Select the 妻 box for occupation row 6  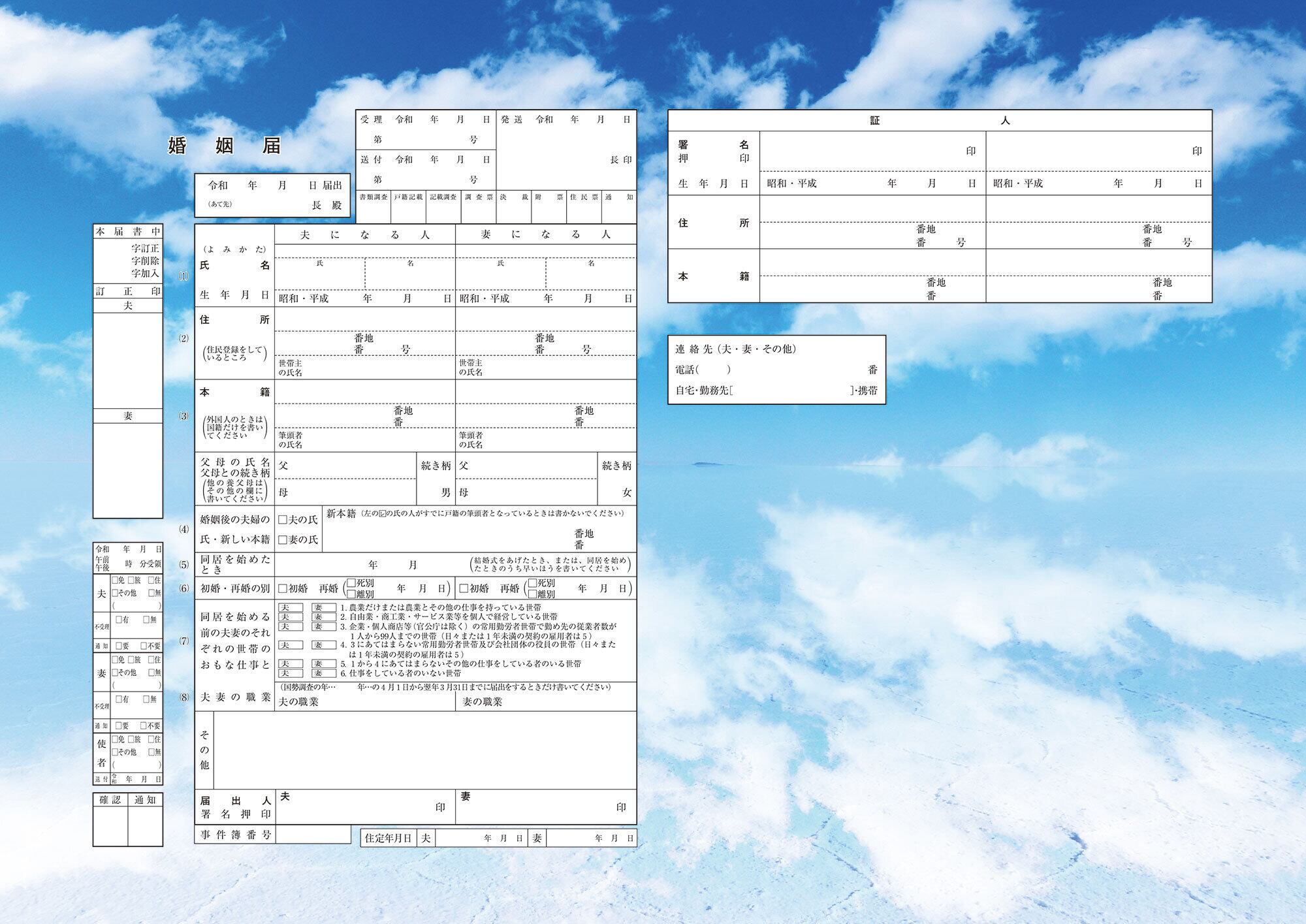(x=323, y=673)
